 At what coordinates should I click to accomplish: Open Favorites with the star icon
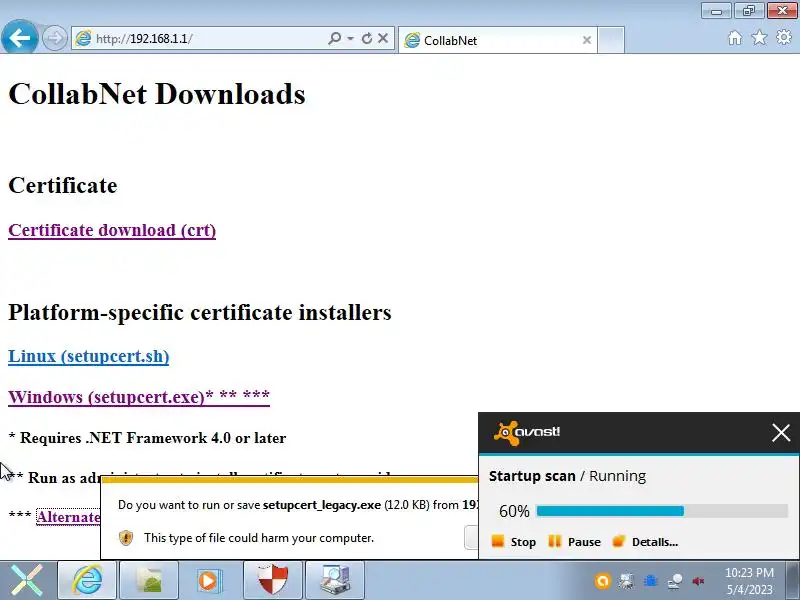coord(759,37)
